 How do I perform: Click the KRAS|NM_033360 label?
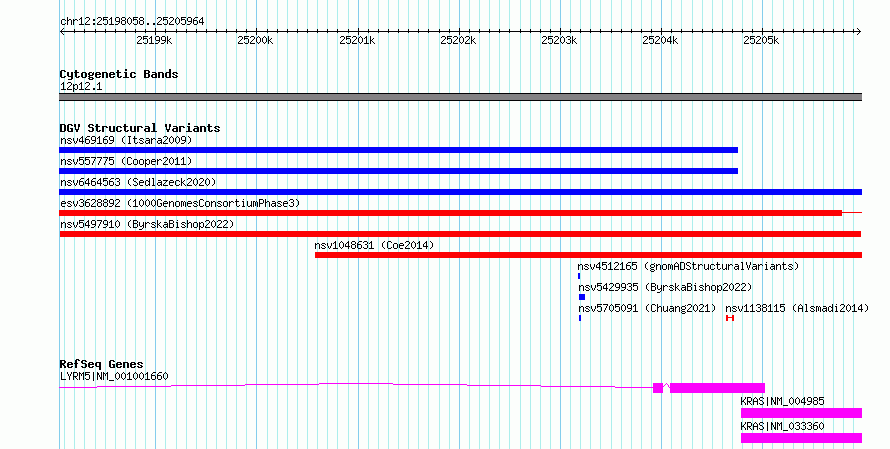782,426
